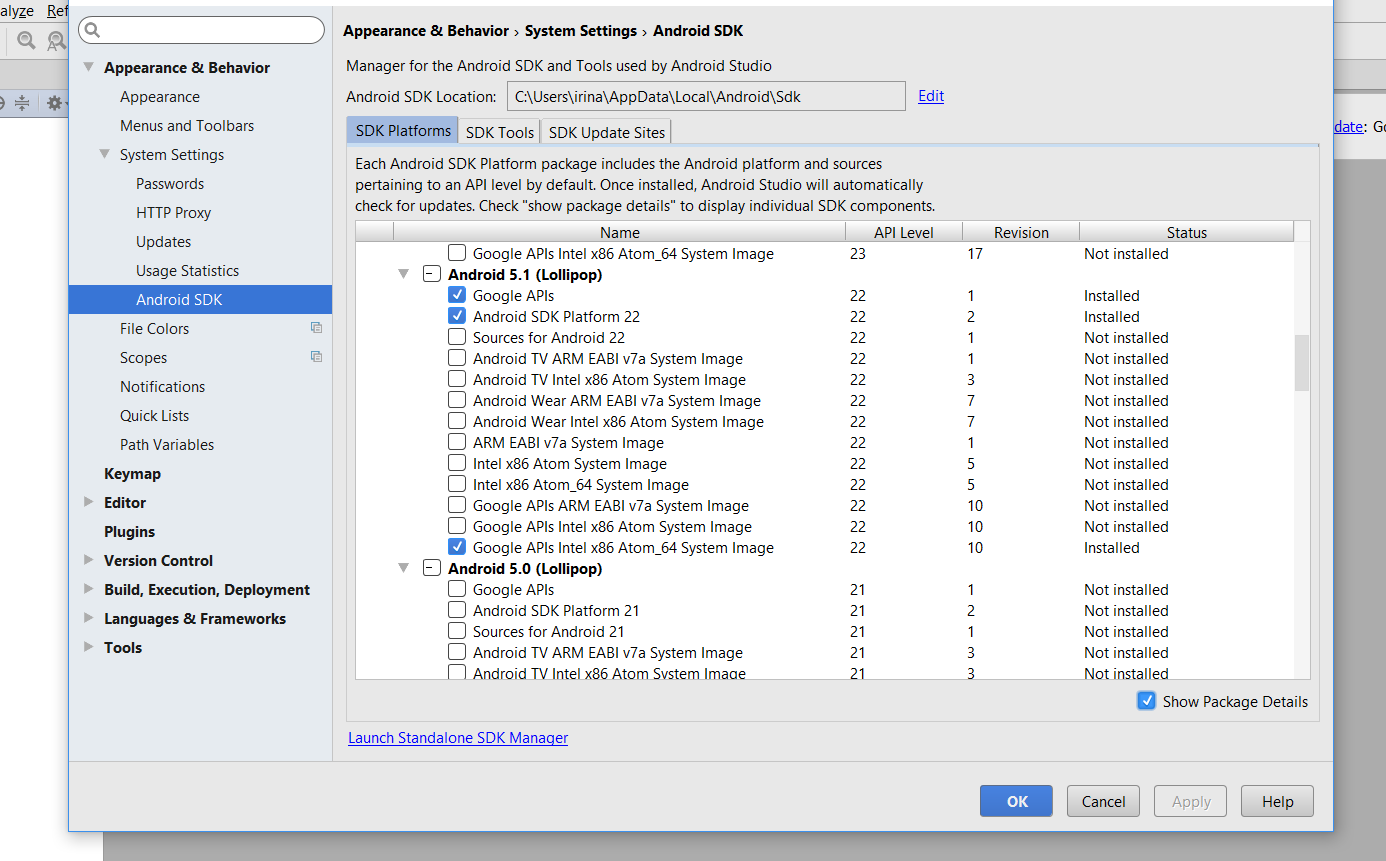Screen dimensions: 1386x861
Task: Click the project-level icon beside File Colors
Action: pos(316,328)
